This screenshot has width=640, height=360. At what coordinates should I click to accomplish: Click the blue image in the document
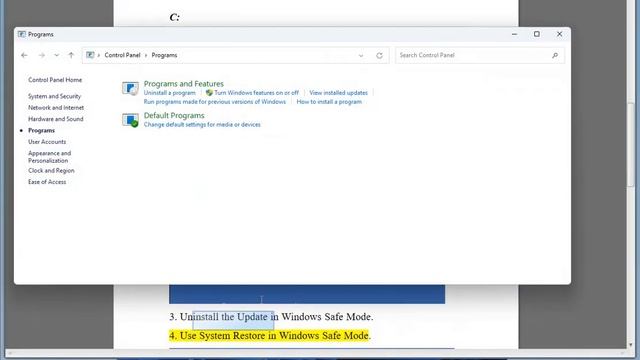(307, 294)
